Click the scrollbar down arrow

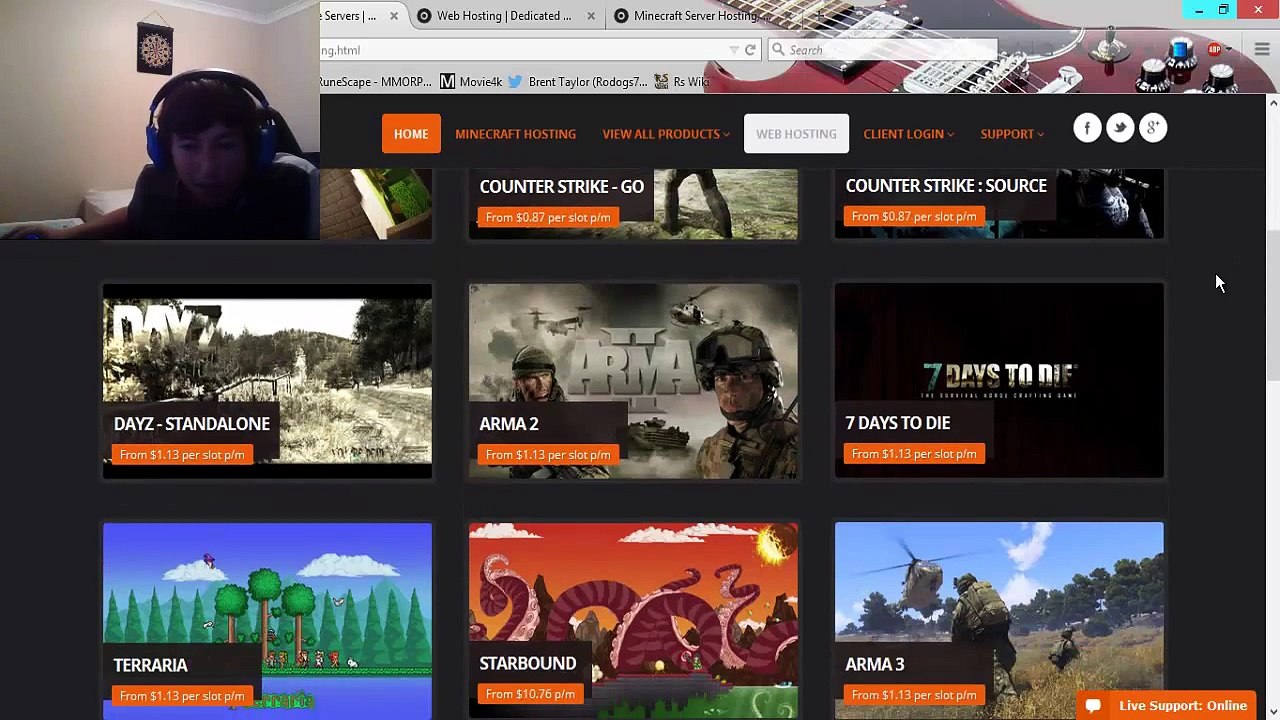[1273, 712]
